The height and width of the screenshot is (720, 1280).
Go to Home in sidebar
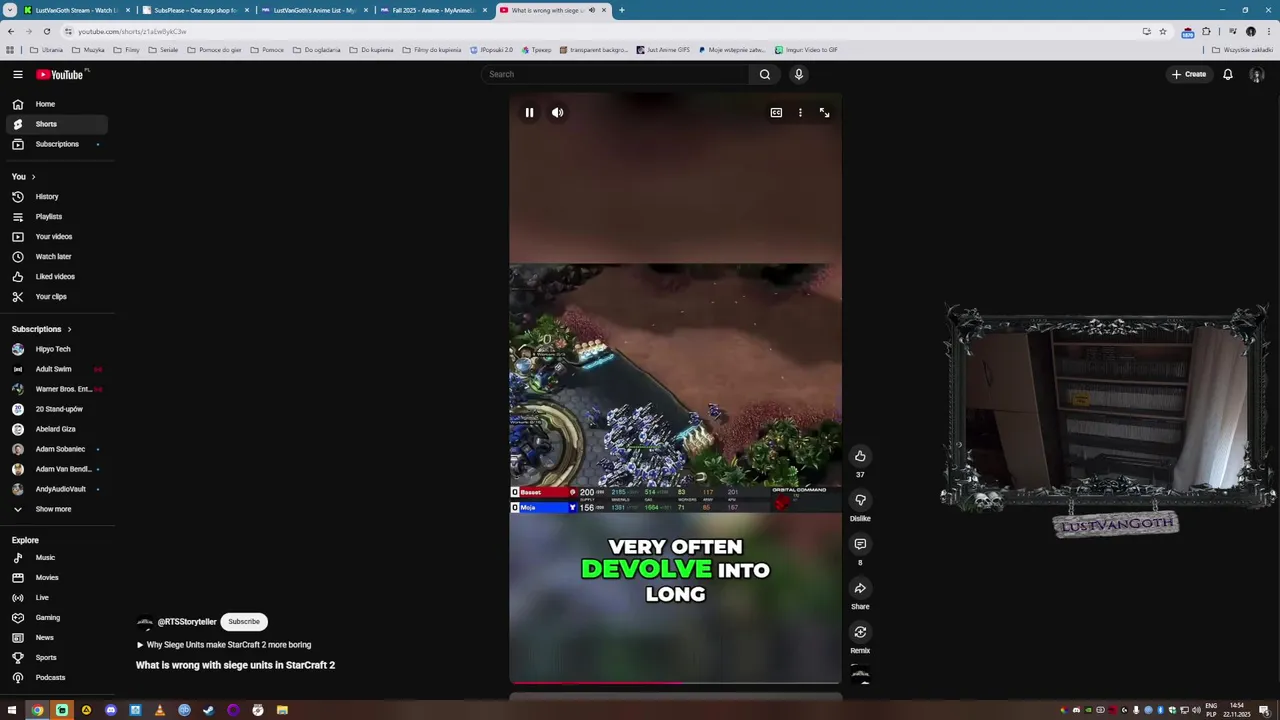click(55, 104)
